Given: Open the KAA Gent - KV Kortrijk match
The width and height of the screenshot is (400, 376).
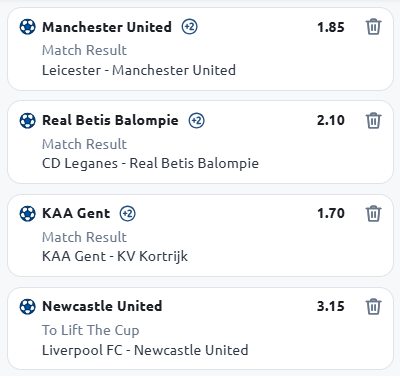Looking at the screenshot, I should tap(115, 257).
